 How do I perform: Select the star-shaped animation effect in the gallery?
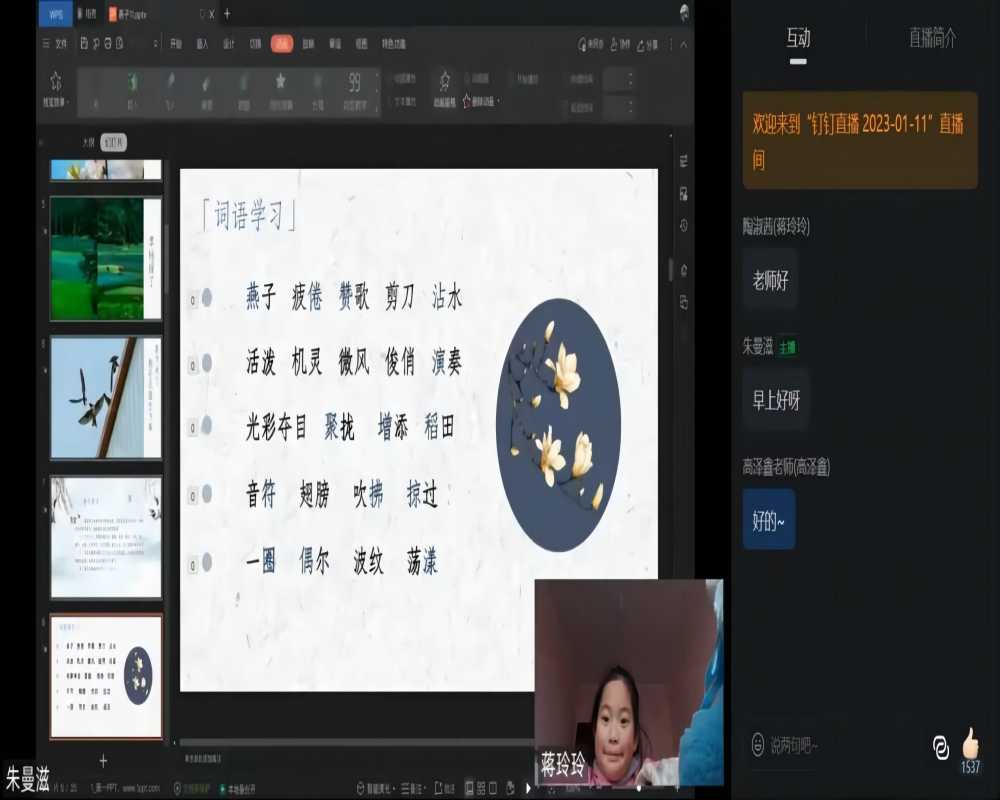pyautogui.click(x=280, y=80)
